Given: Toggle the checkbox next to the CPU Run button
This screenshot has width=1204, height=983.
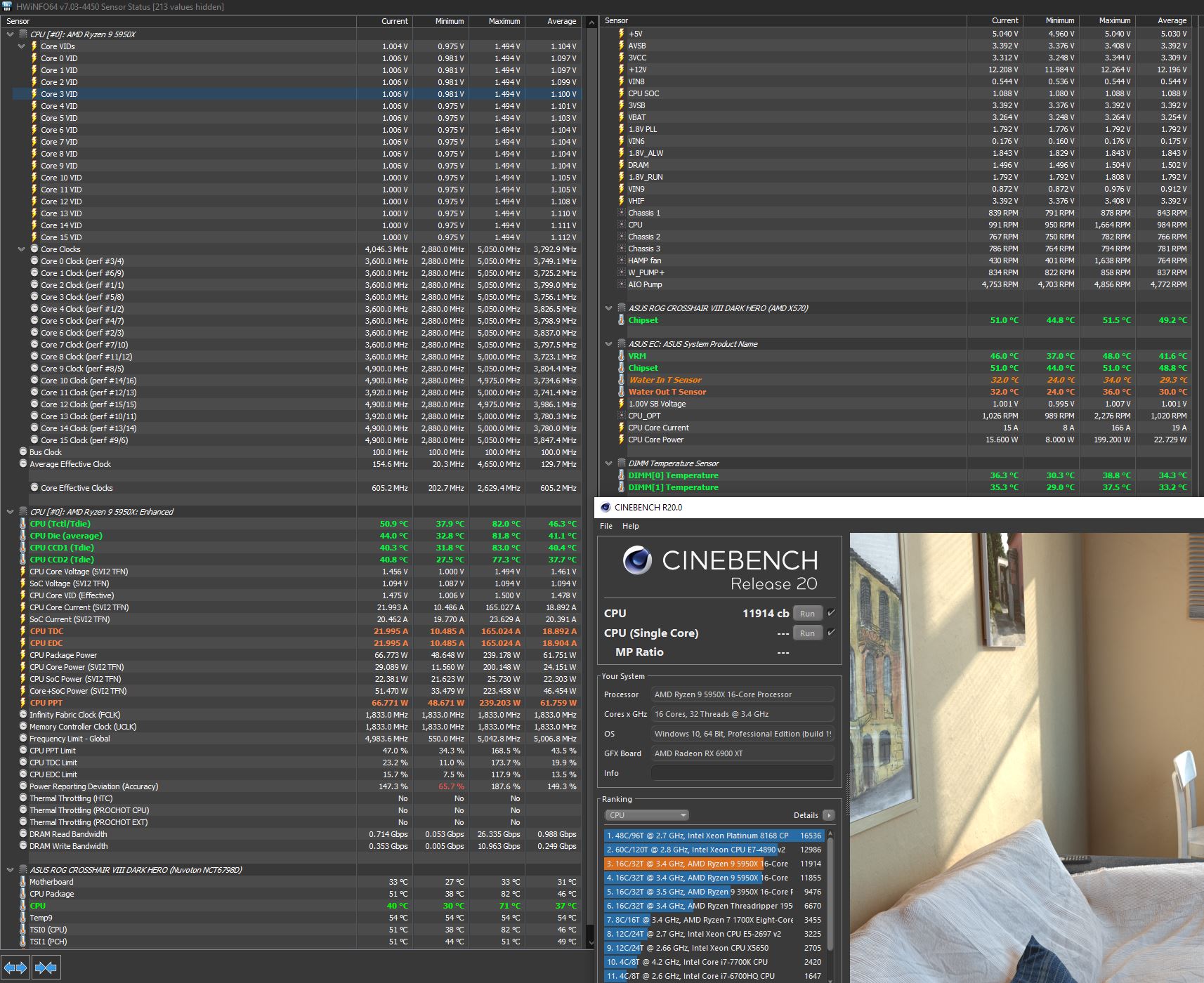Looking at the screenshot, I should coord(831,613).
